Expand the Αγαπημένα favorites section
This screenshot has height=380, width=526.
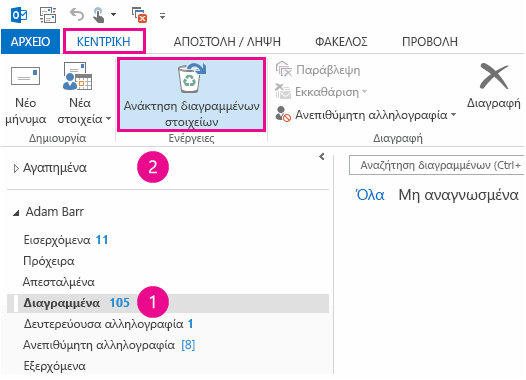point(16,168)
